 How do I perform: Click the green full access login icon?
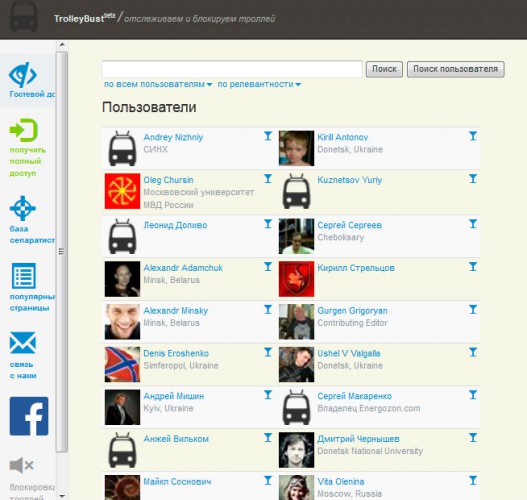(x=24, y=130)
